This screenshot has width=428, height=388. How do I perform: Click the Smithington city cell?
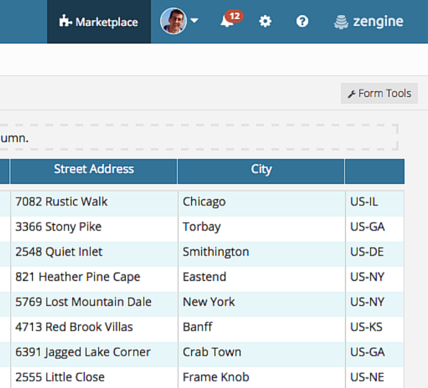pyautogui.click(x=262, y=254)
